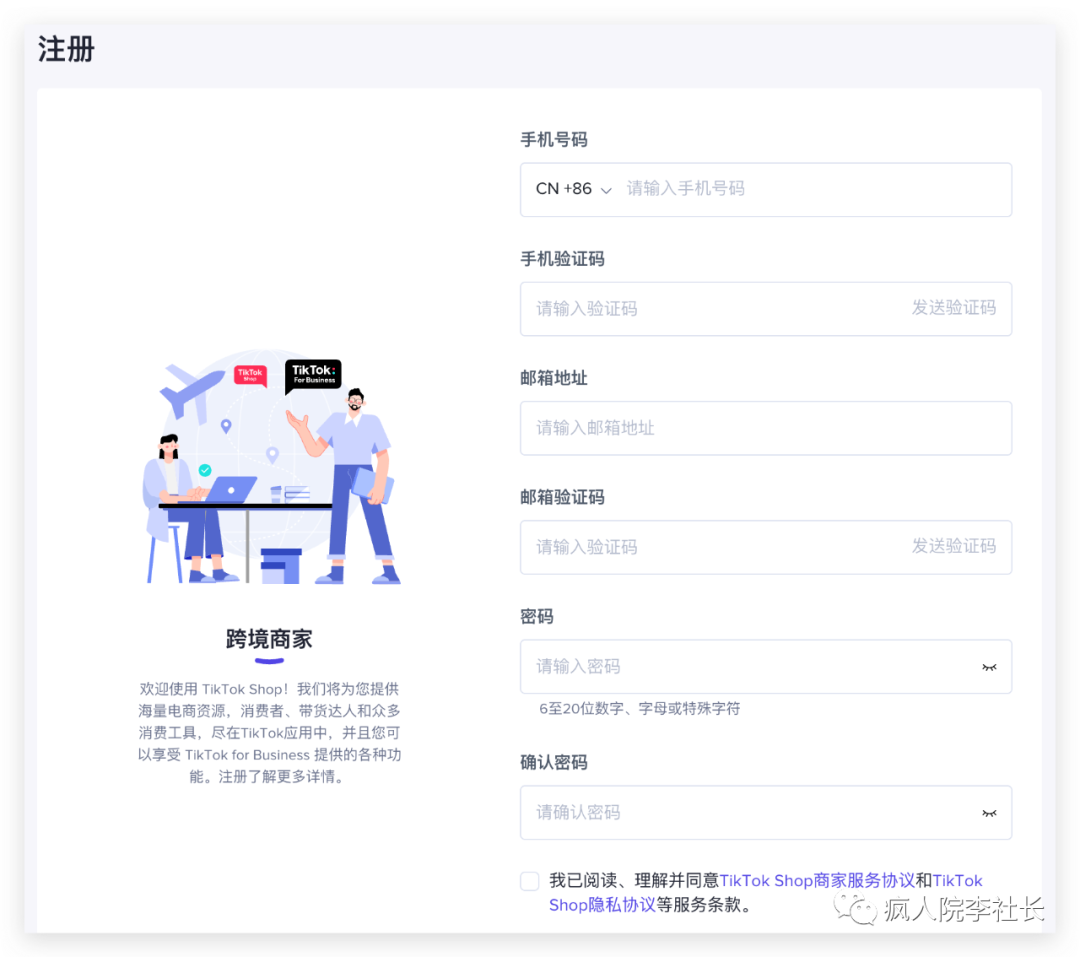Viewport: 1080px width, 957px height.
Task: Toggle visibility of the 密码 password field
Action: click(989, 667)
